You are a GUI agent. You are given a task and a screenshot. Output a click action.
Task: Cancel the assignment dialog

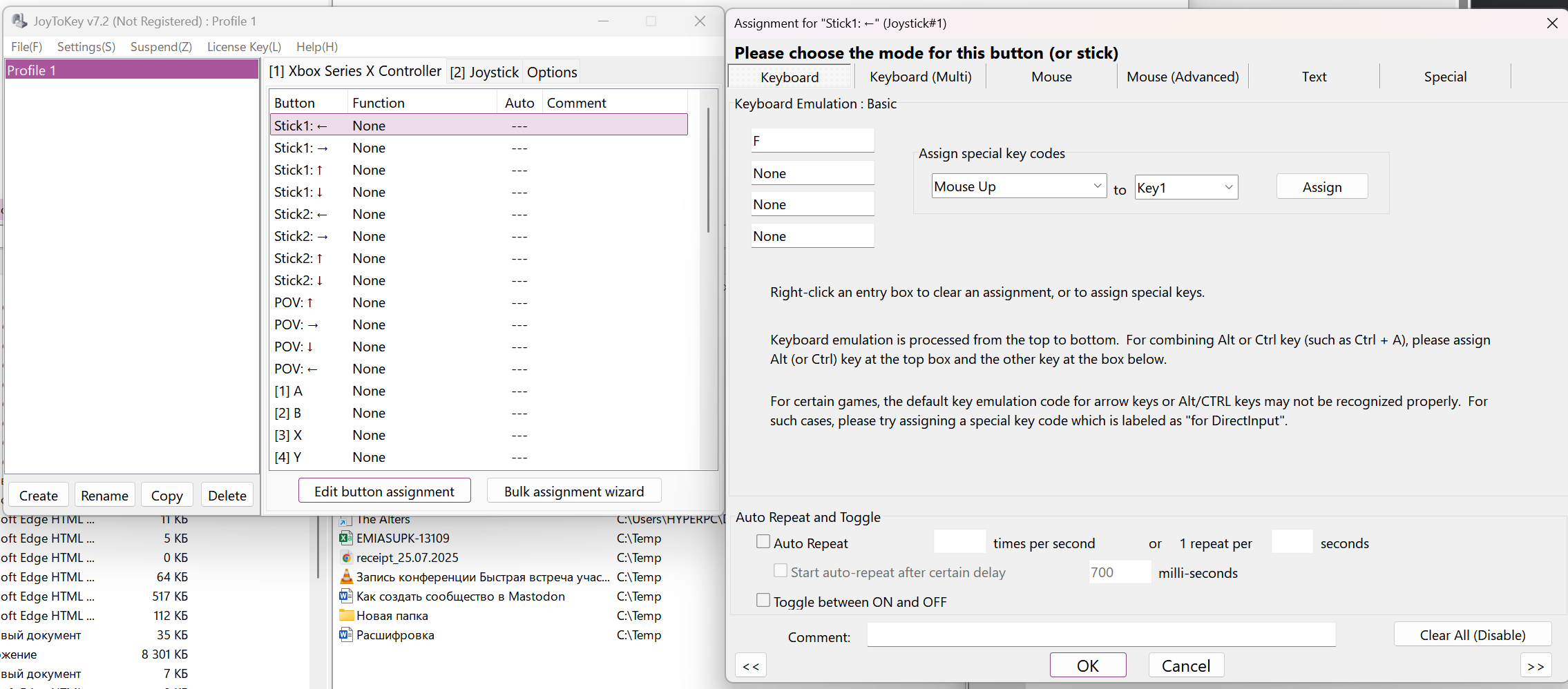click(x=1186, y=666)
